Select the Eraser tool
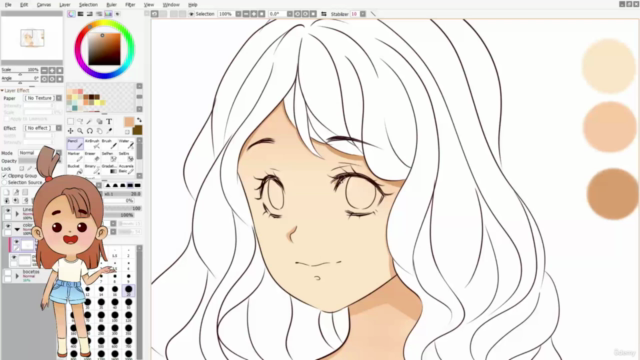640x360 pixels. 92,156
